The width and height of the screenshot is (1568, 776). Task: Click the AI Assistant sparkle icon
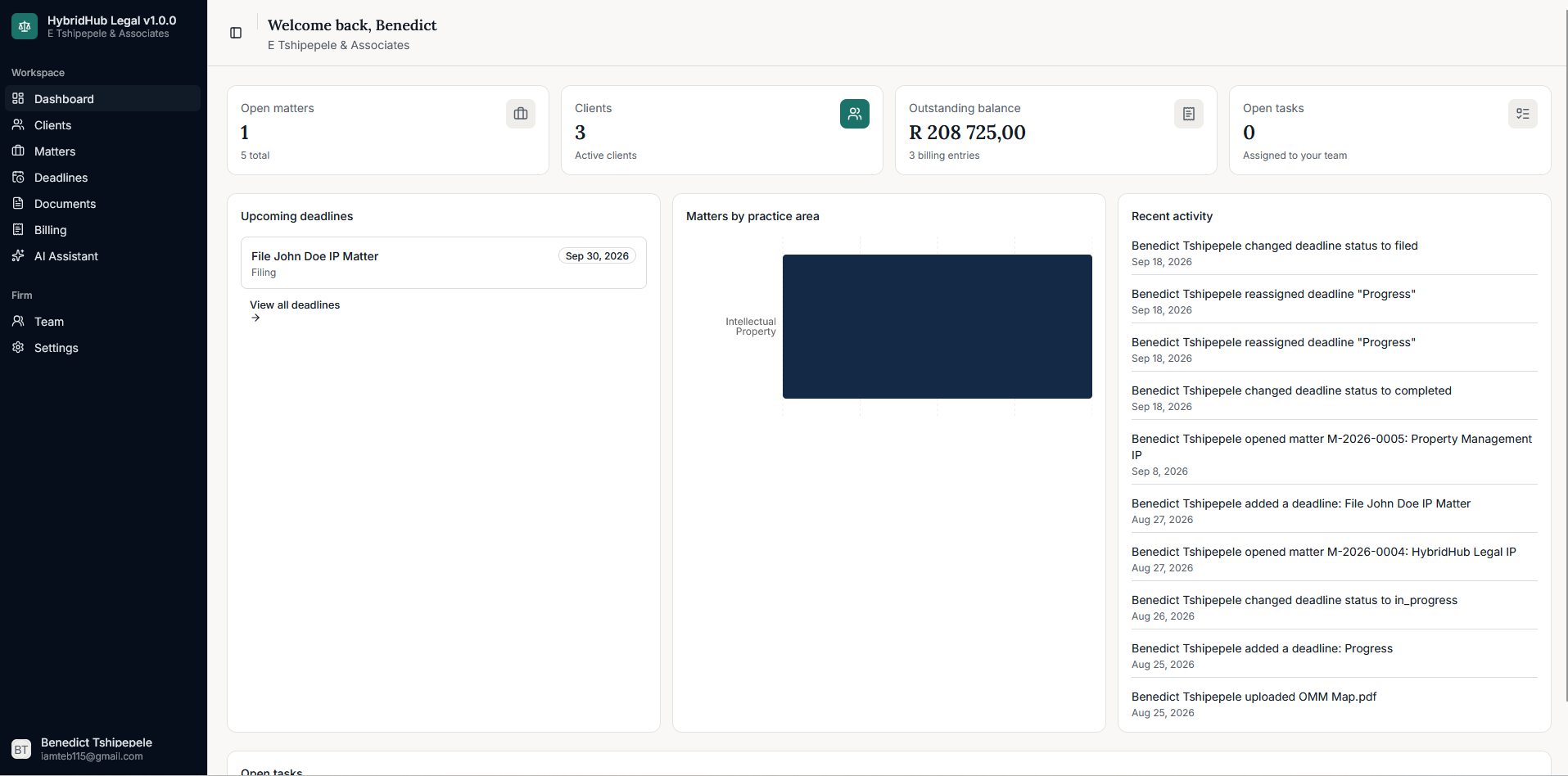18,255
